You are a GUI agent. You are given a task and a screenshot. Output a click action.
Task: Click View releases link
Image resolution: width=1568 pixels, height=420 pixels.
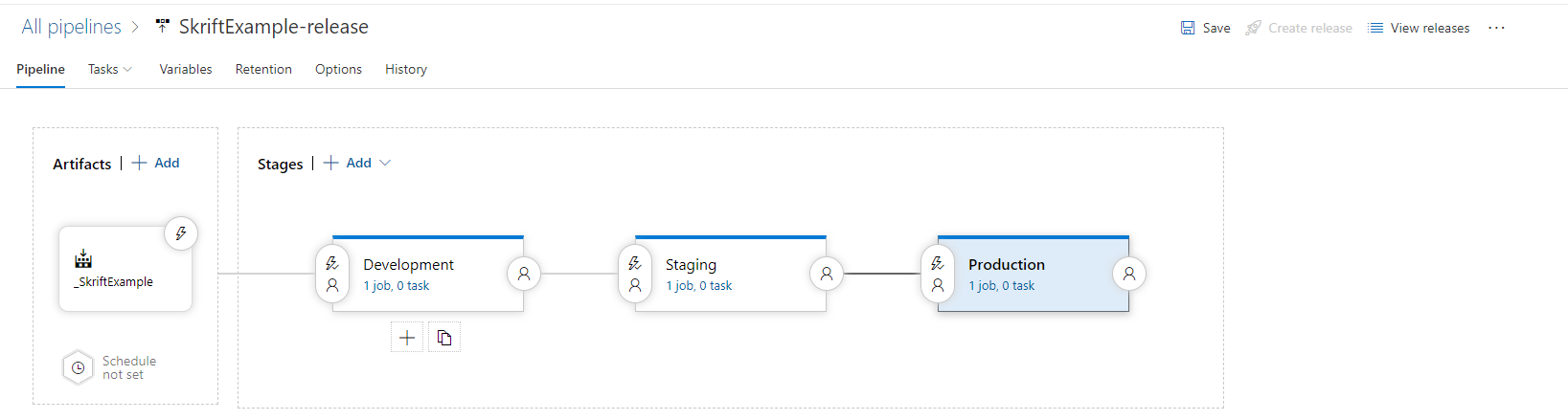[1419, 28]
